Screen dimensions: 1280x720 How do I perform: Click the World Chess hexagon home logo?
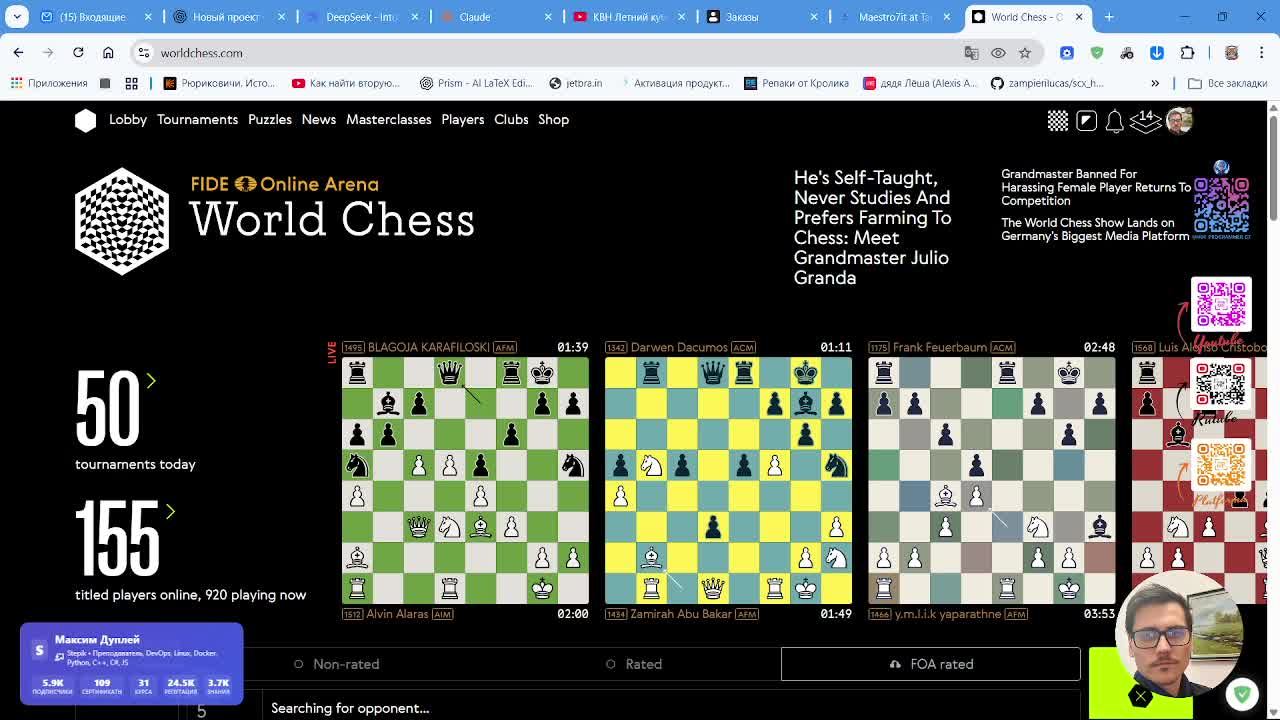(85, 120)
